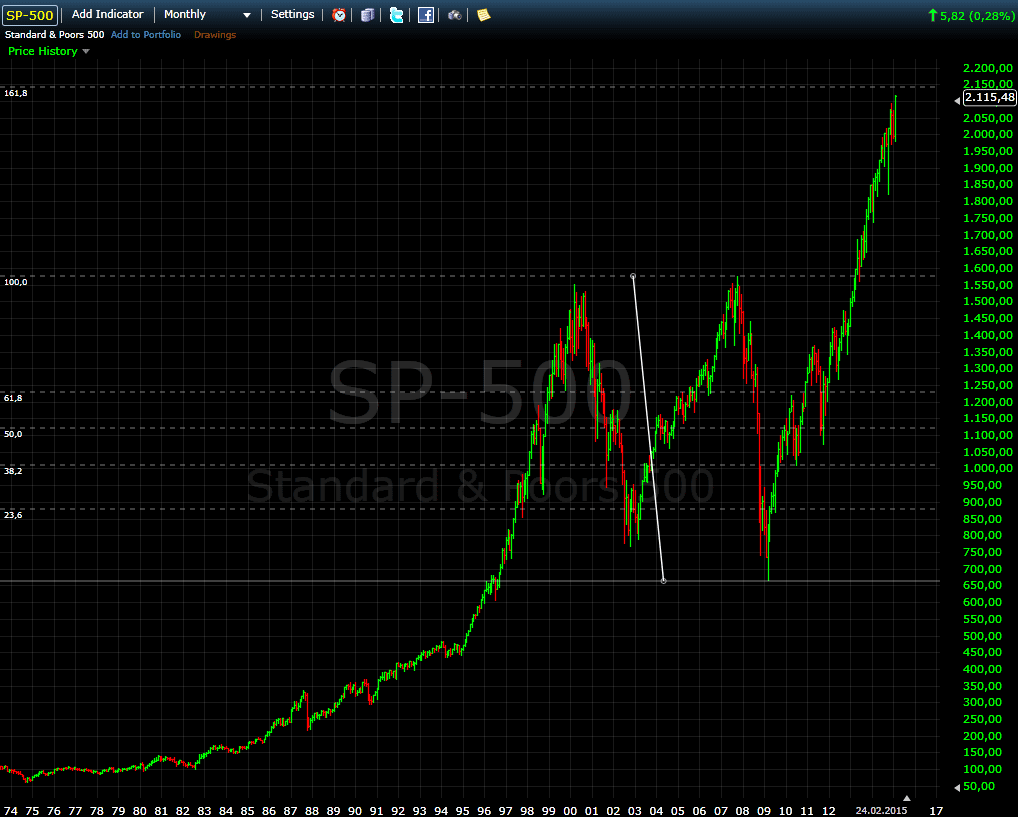
Task: Share chart via the Twitter icon
Action: coord(396,15)
